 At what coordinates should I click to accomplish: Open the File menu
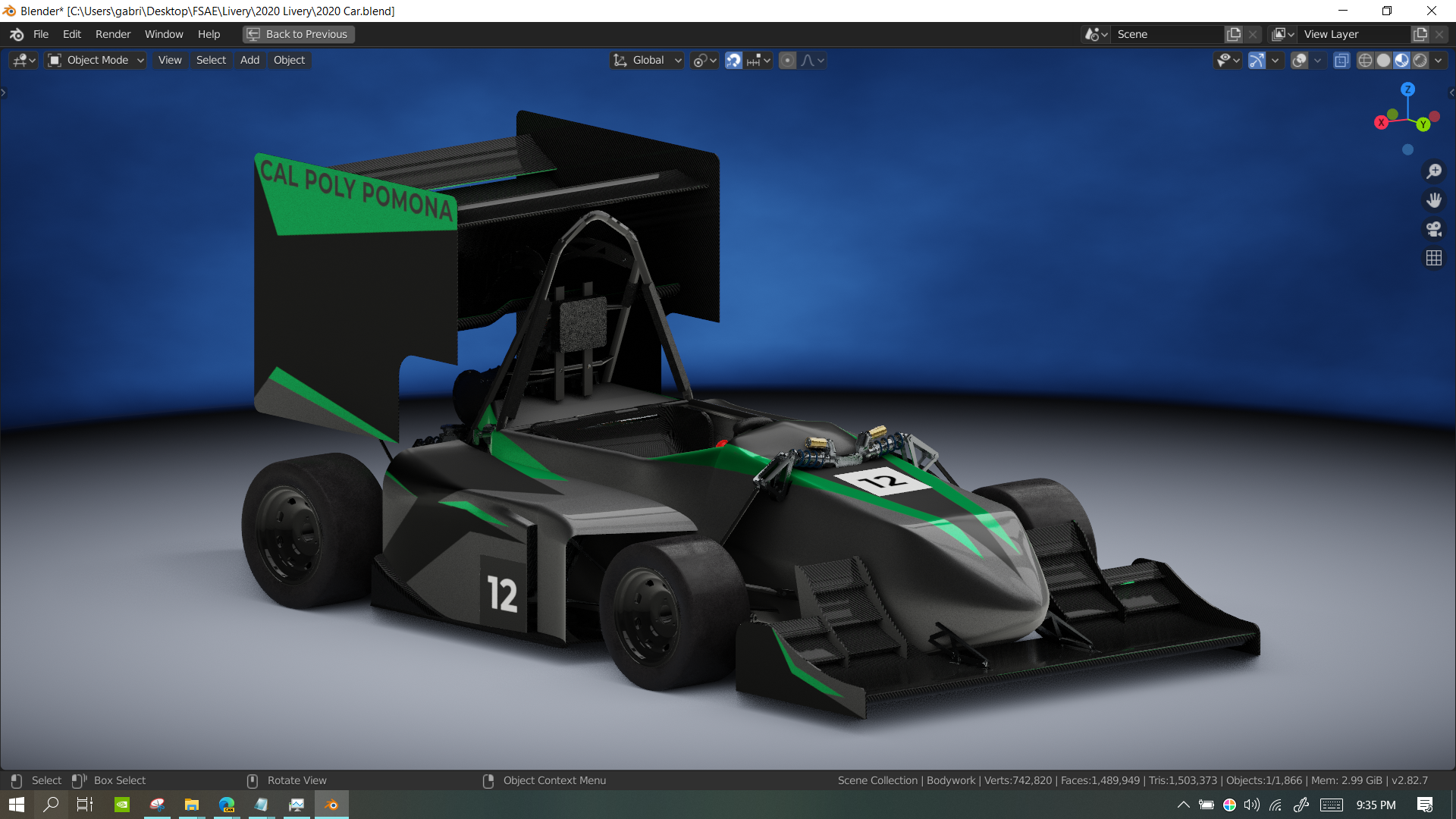point(41,34)
